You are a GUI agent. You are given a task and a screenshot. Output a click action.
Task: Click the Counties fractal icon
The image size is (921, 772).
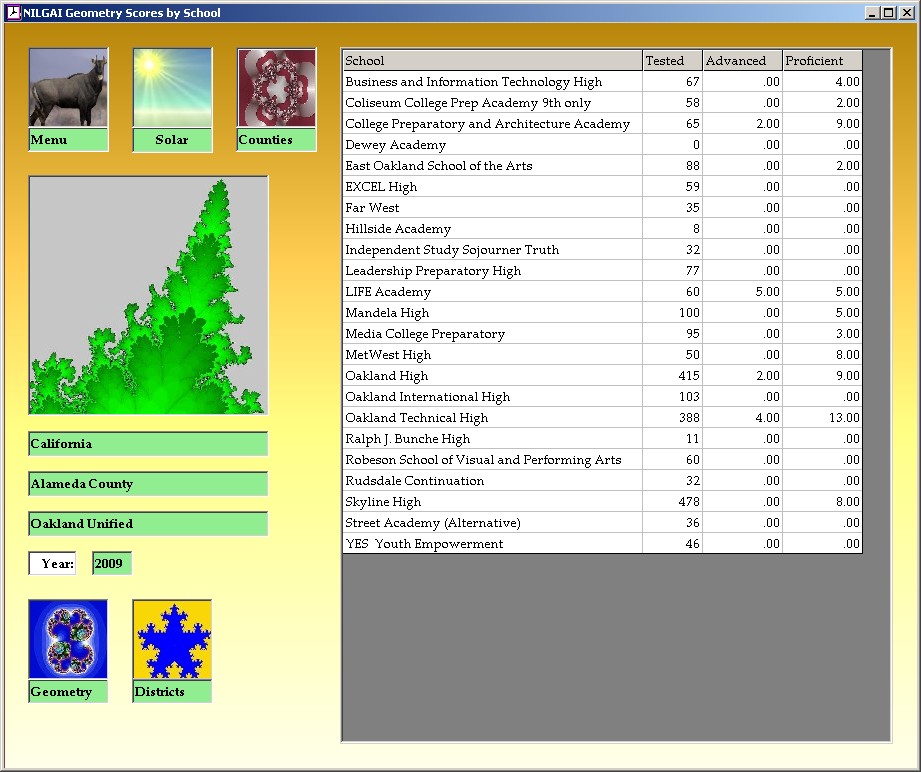276,88
